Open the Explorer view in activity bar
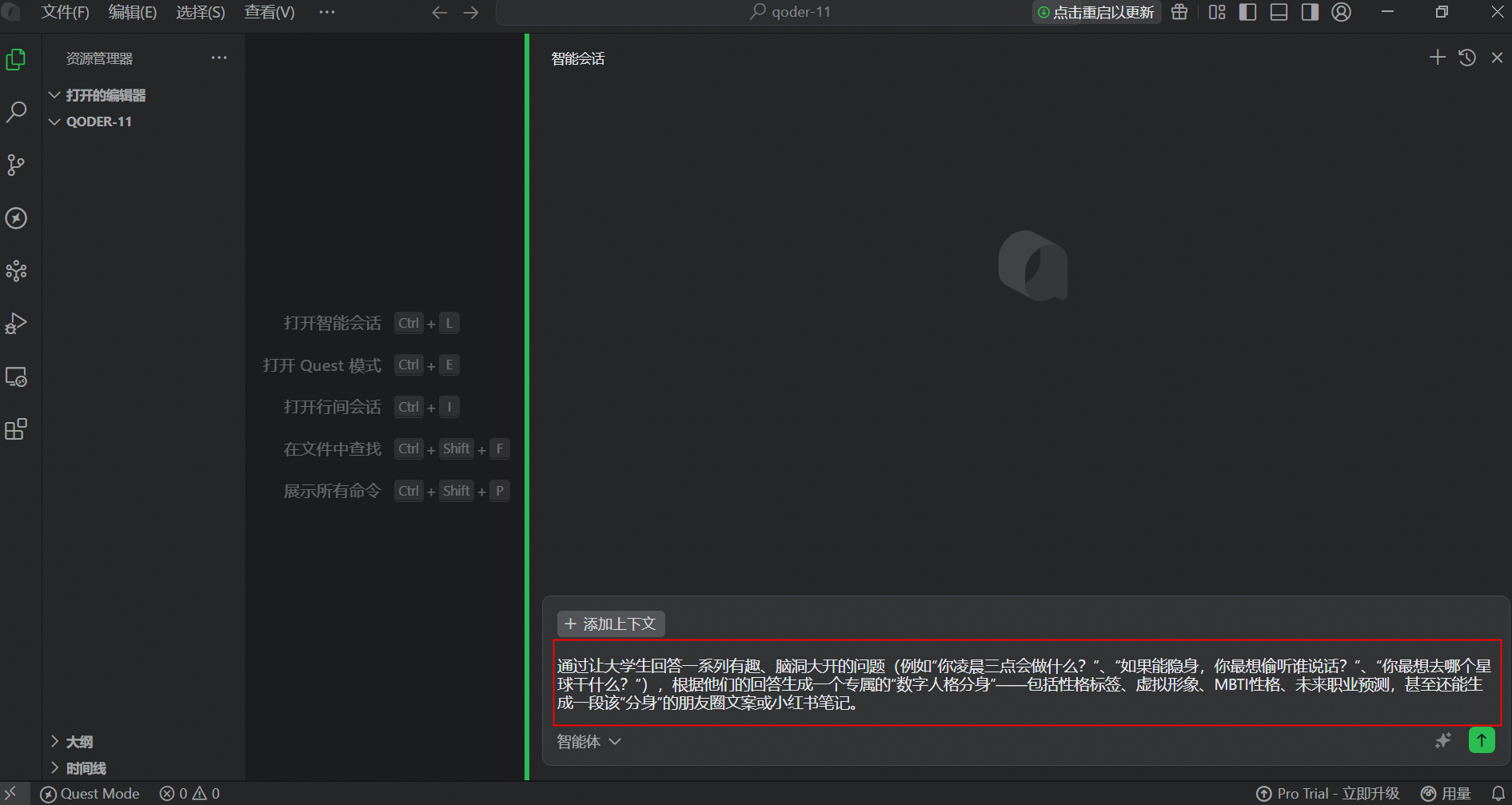 point(16,59)
